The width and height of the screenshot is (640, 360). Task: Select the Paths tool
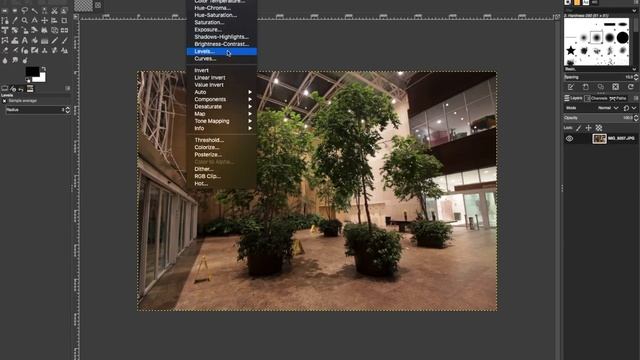(x=5, y=20)
